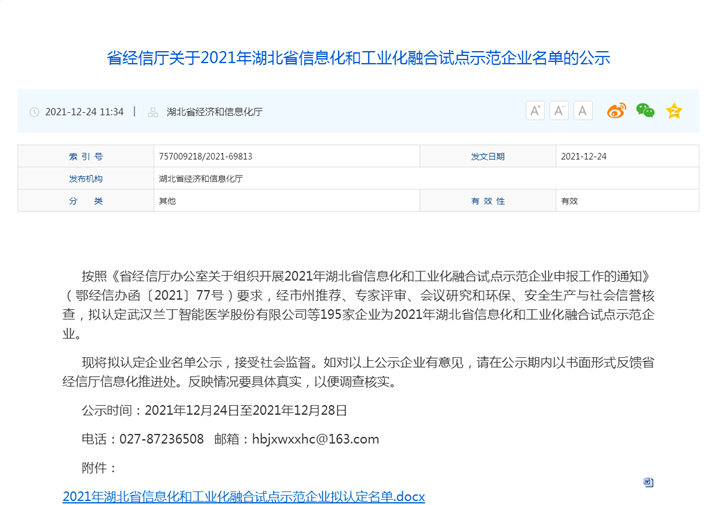Click the 发布机构 label cell

pyautogui.click(x=86, y=179)
